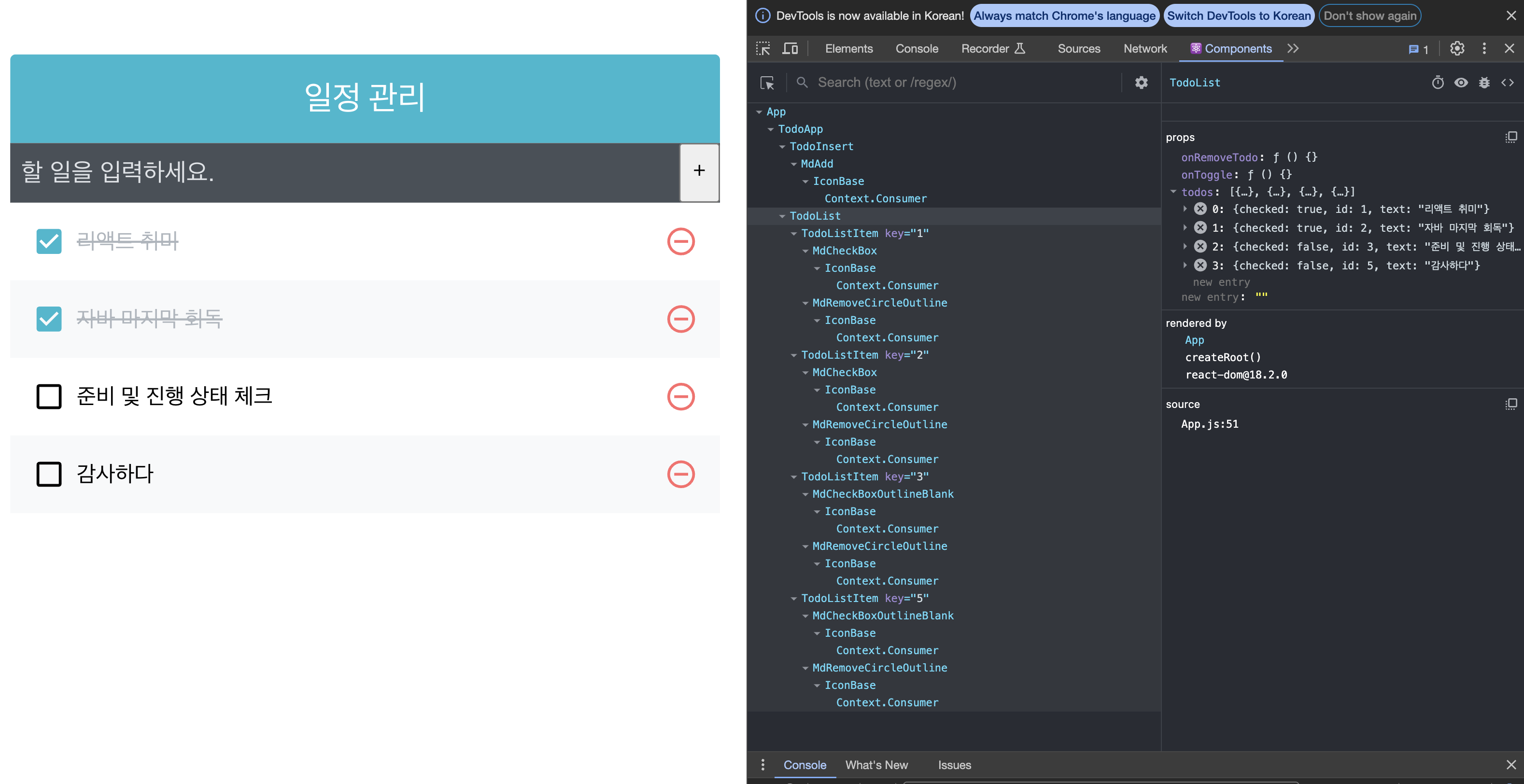
Task: Log component data to console bug icon
Action: coord(1484,83)
